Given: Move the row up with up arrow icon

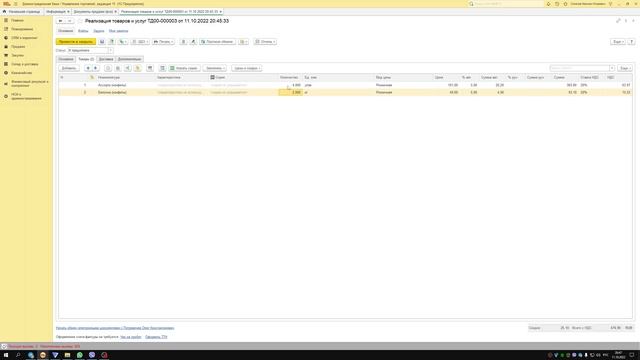Looking at the screenshot, I should tap(88, 68).
